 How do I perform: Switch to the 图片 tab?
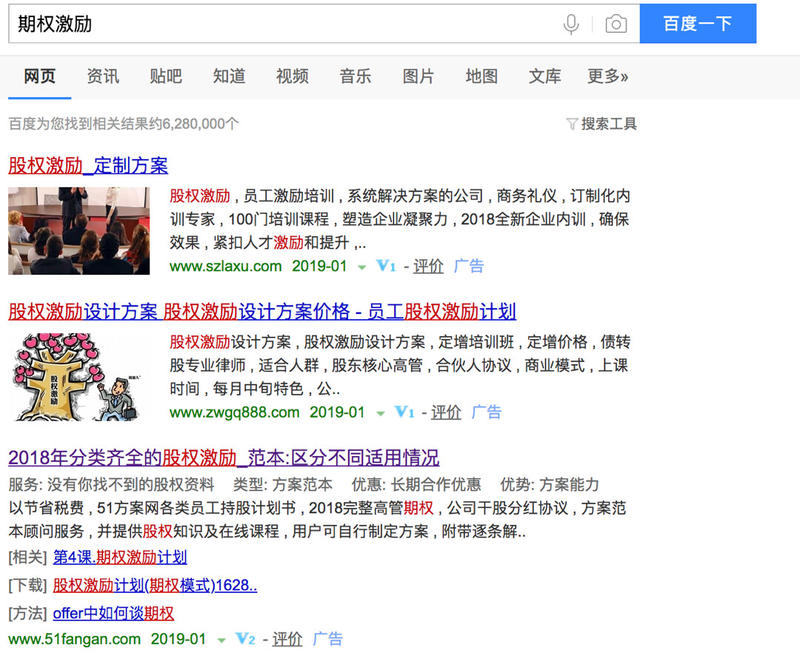tap(418, 76)
